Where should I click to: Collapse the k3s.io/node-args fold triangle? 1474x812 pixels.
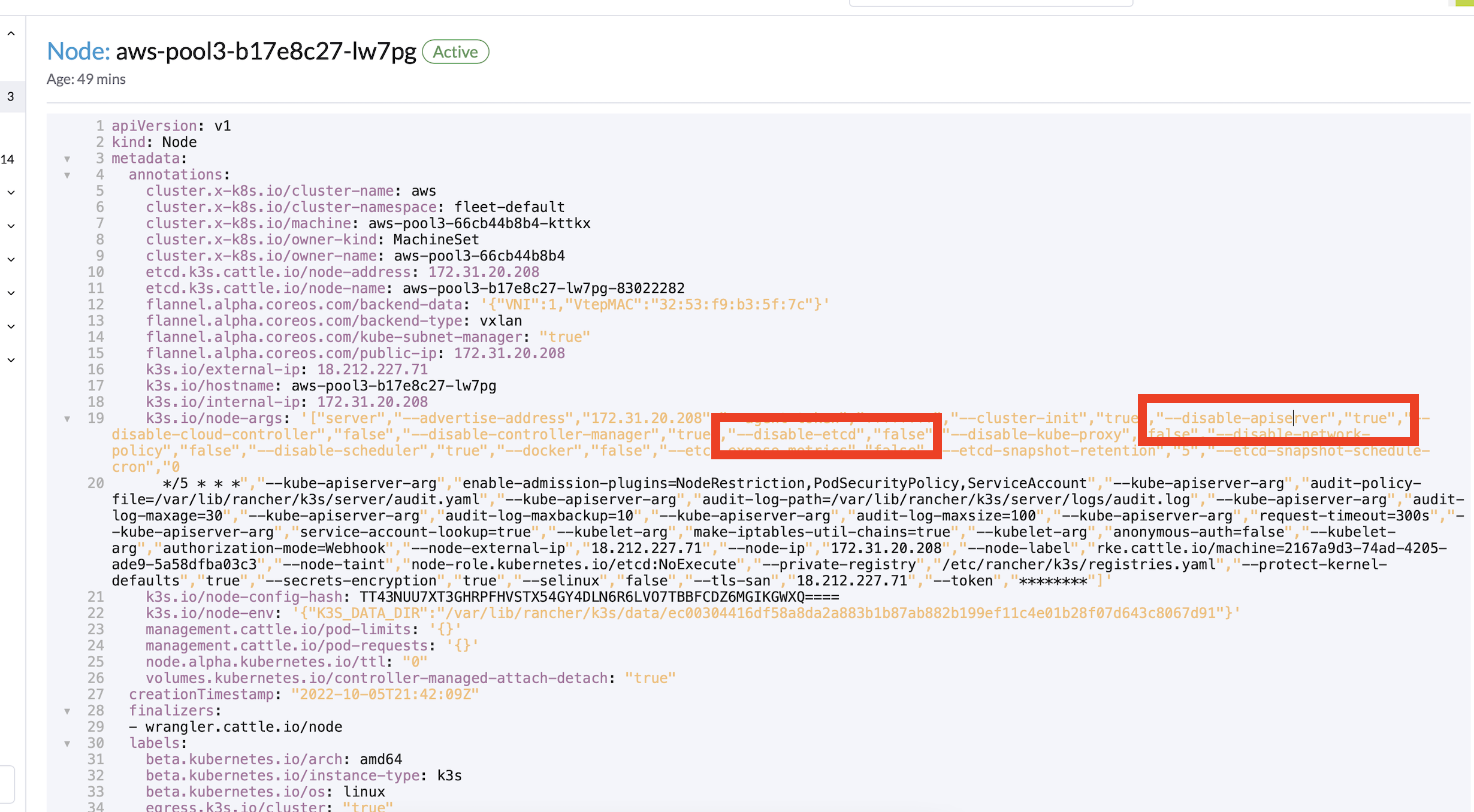coord(67,418)
